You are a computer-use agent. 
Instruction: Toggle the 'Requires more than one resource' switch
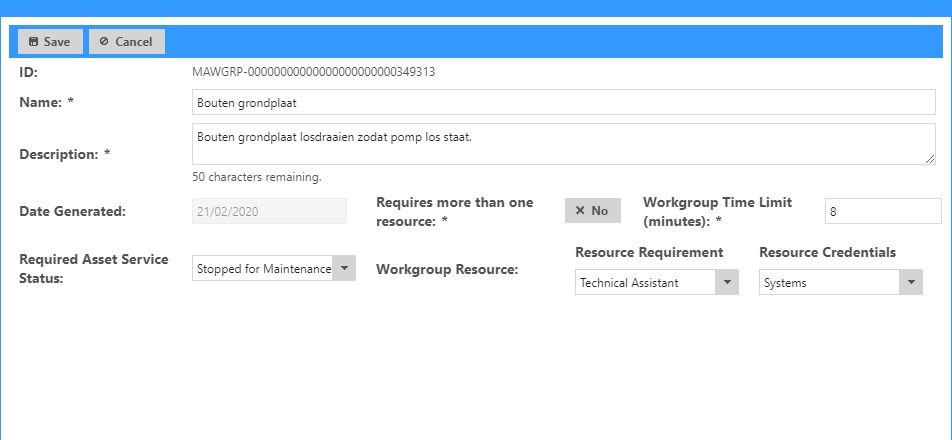[592, 211]
